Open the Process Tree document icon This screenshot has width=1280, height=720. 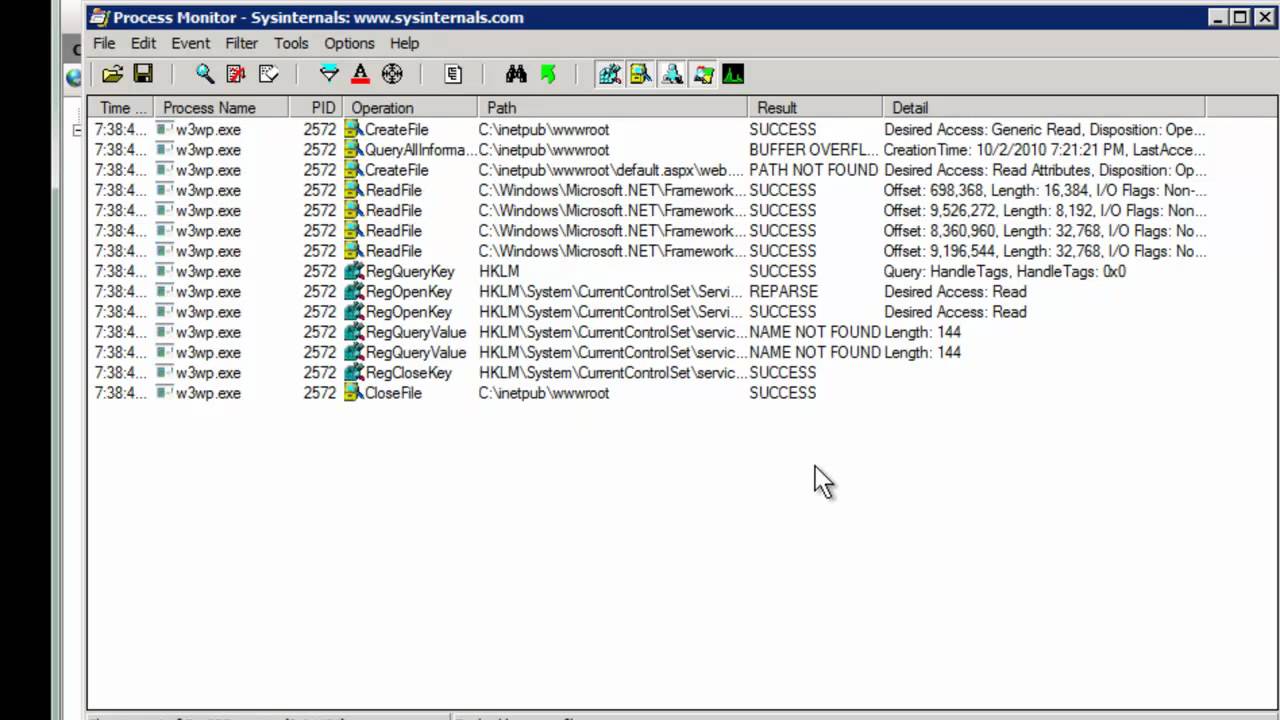[453, 74]
